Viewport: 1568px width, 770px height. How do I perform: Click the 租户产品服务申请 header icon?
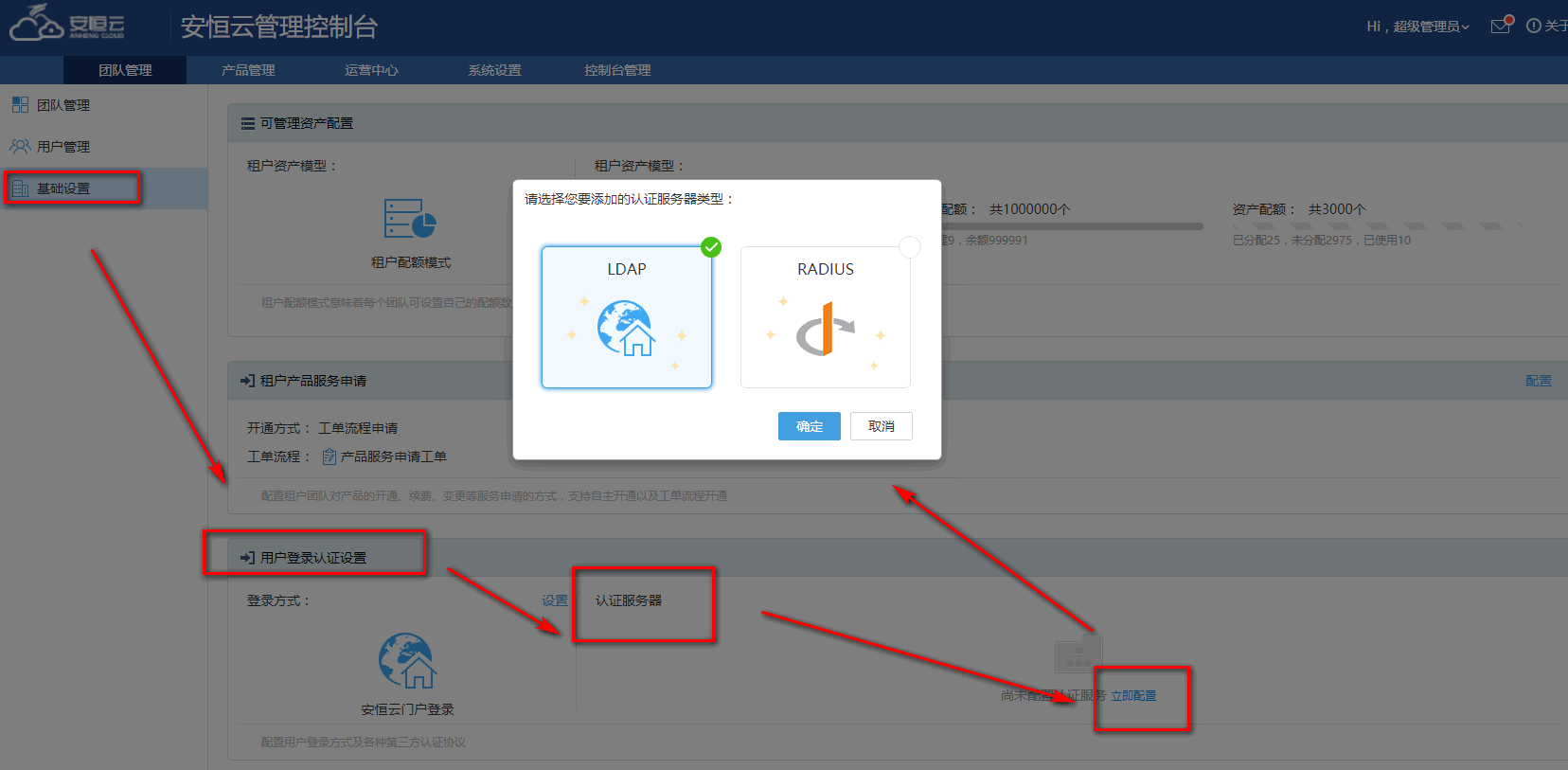tap(248, 381)
